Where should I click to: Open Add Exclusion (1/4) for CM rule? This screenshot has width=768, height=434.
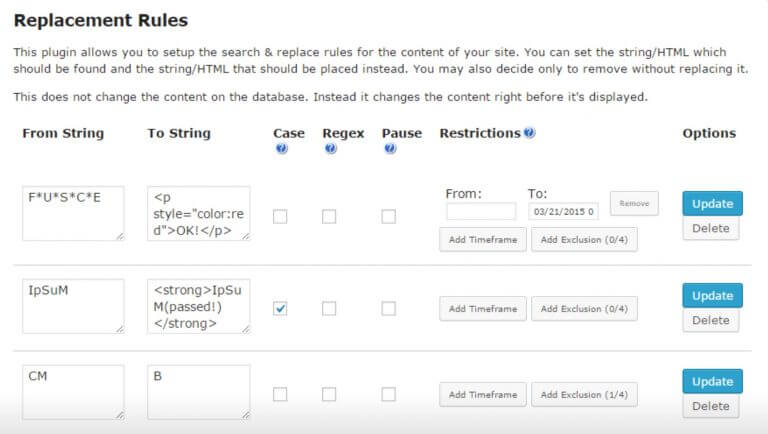[584, 394]
